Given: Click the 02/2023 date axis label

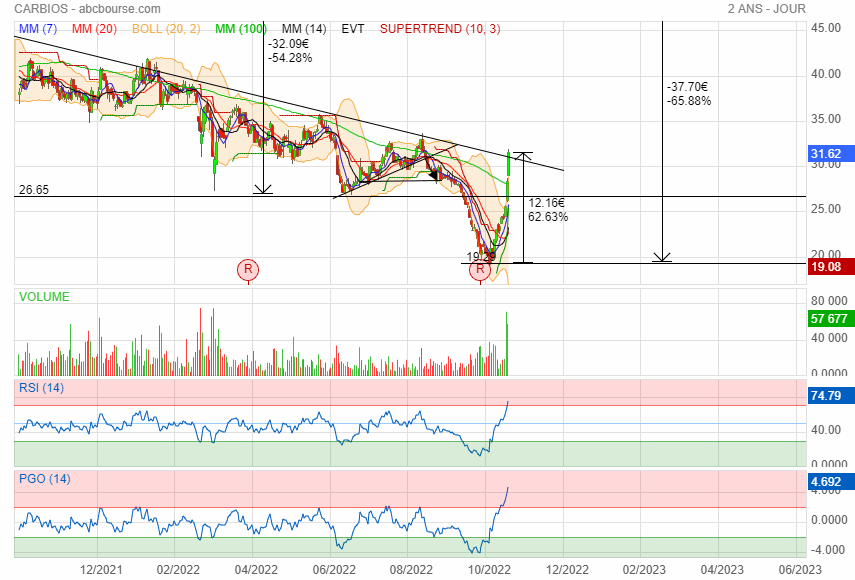Looking at the screenshot, I should point(645,570).
